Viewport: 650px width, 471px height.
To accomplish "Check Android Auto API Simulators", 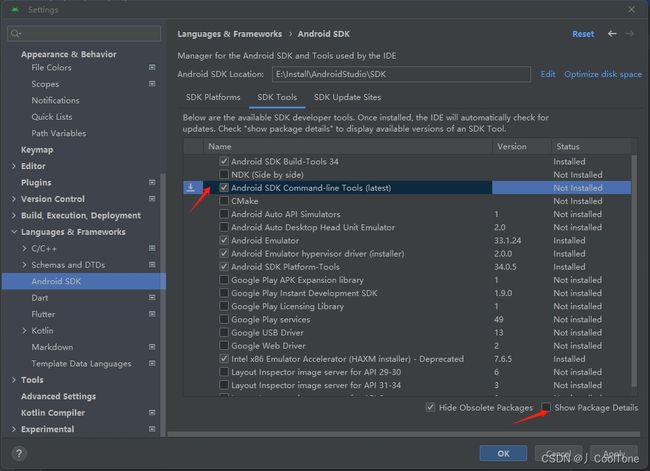I will [x=224, y=214].
